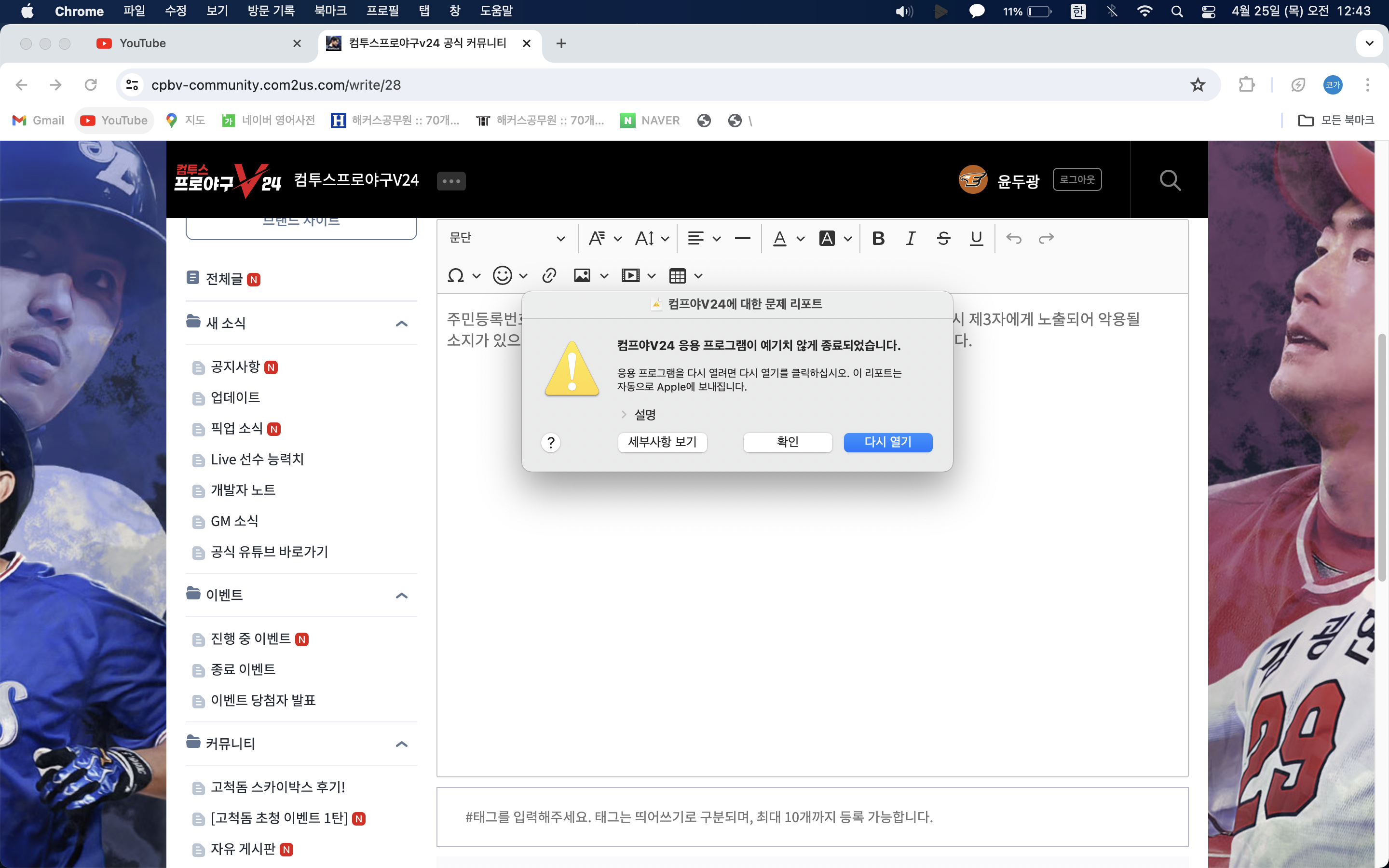Click the 다시 열기 button
1389x868 pixels.
tap(887, 442)
